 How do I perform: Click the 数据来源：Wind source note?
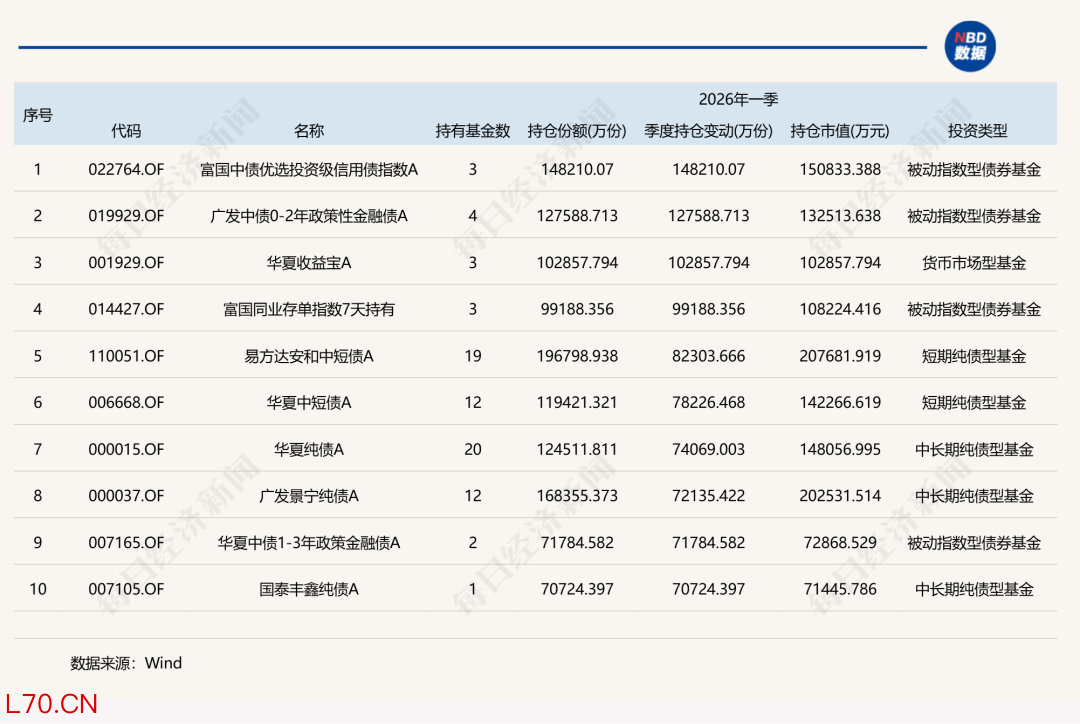126,663
